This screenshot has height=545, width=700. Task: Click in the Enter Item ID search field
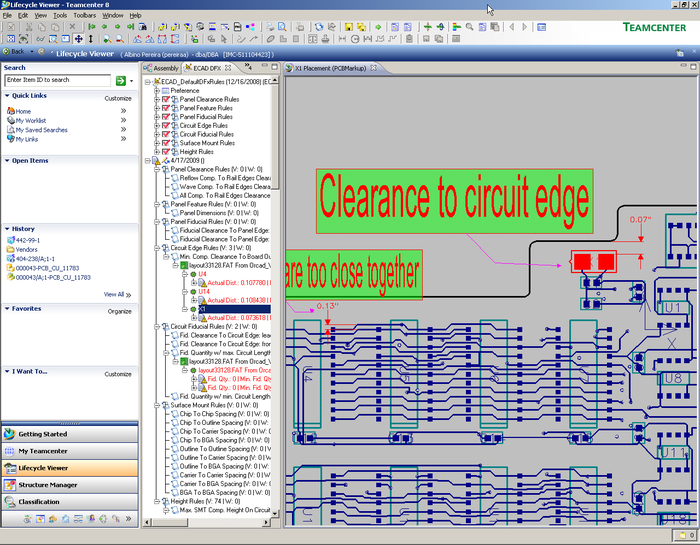[x=58, y=80]
